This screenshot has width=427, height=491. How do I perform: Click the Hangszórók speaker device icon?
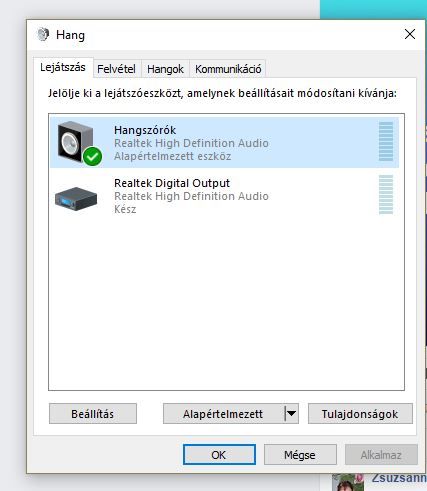76,142
